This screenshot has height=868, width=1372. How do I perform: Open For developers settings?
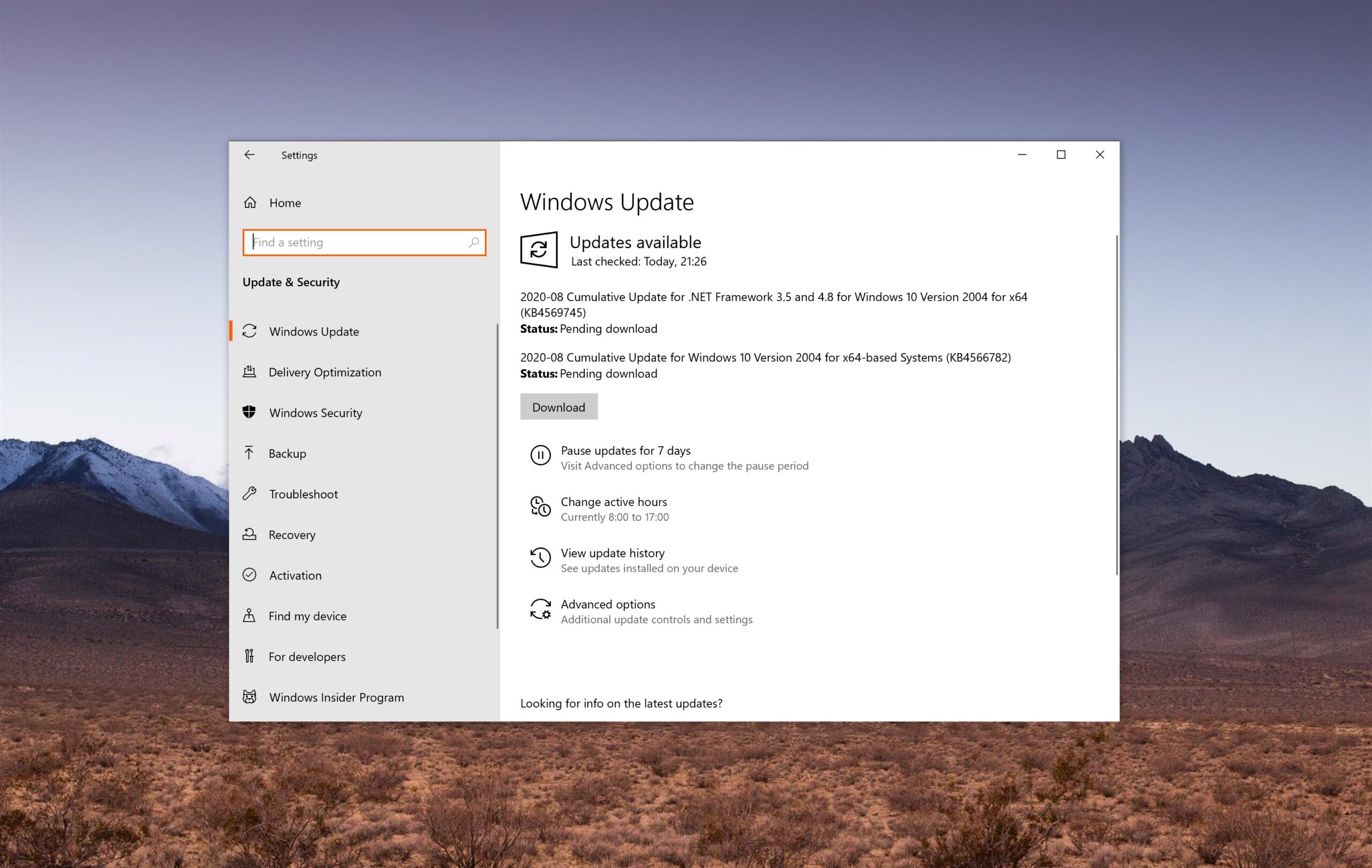[363, 657]
